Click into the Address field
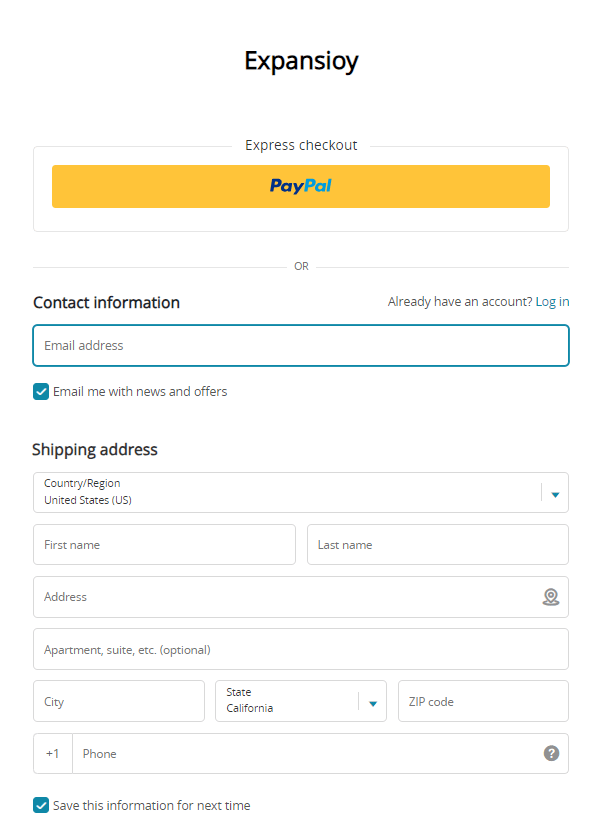 (x=285, y=597)
